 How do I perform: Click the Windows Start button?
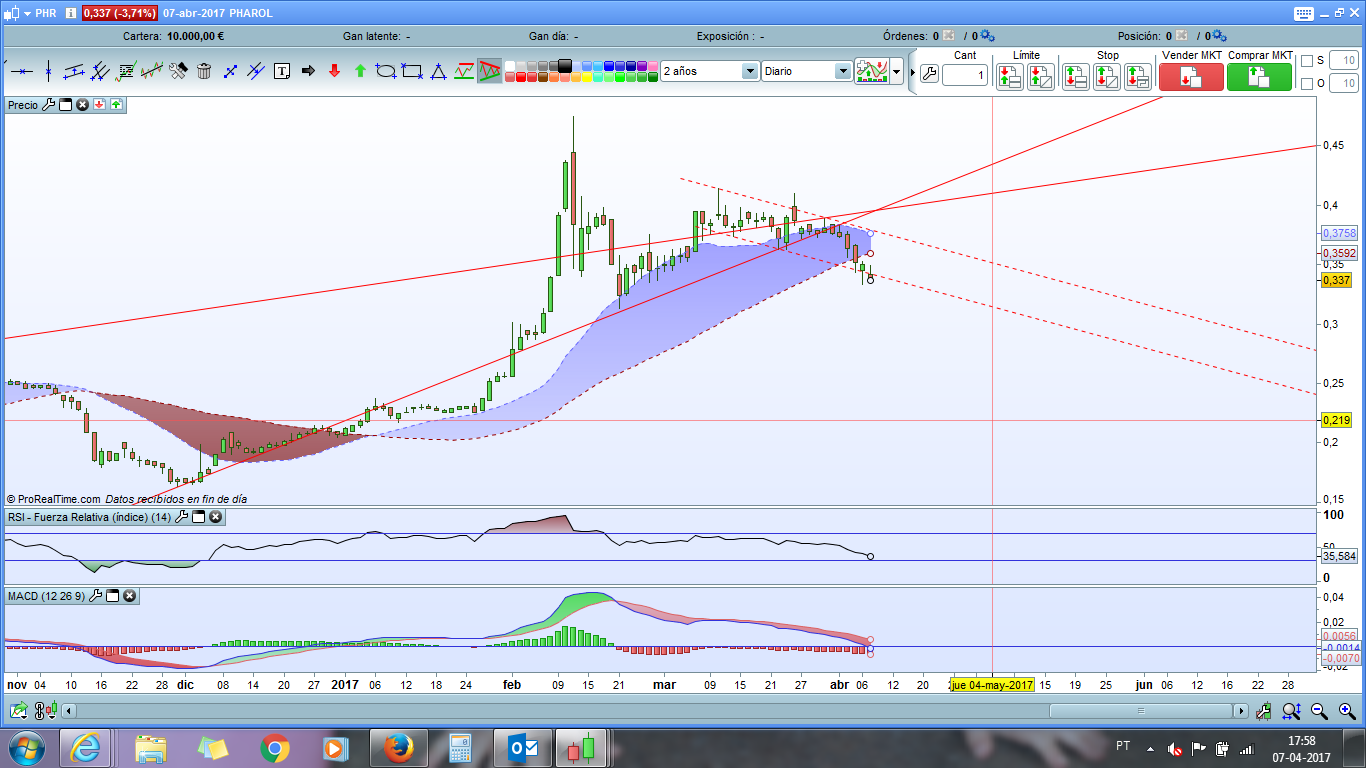(x=25, y=747)
